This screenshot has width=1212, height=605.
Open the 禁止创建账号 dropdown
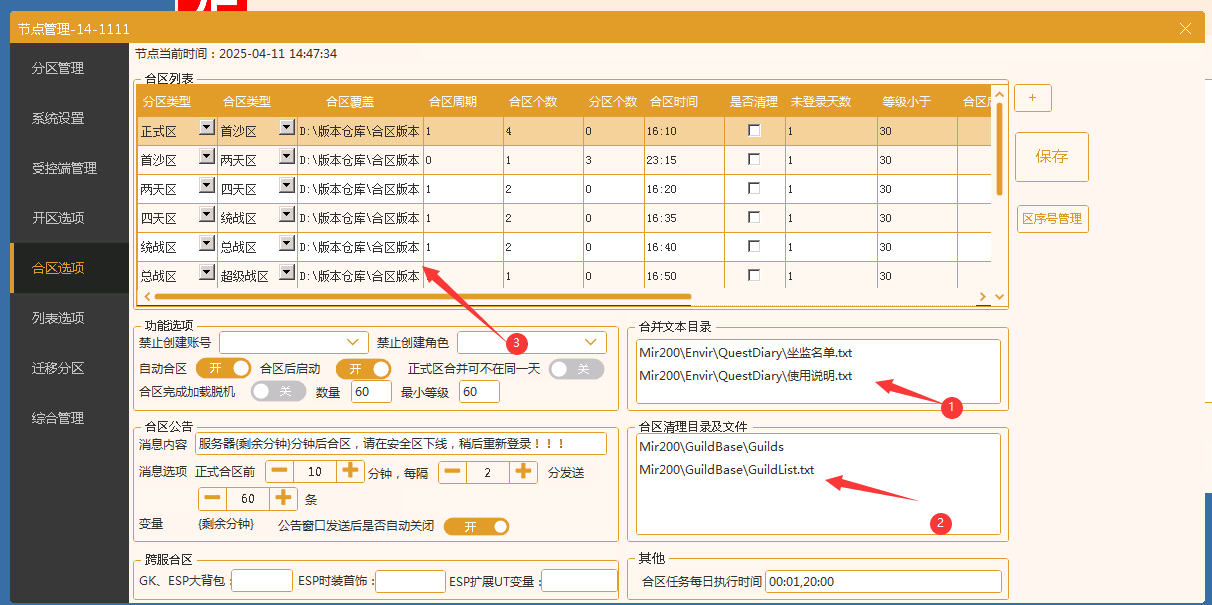click(x=293, y=342)
